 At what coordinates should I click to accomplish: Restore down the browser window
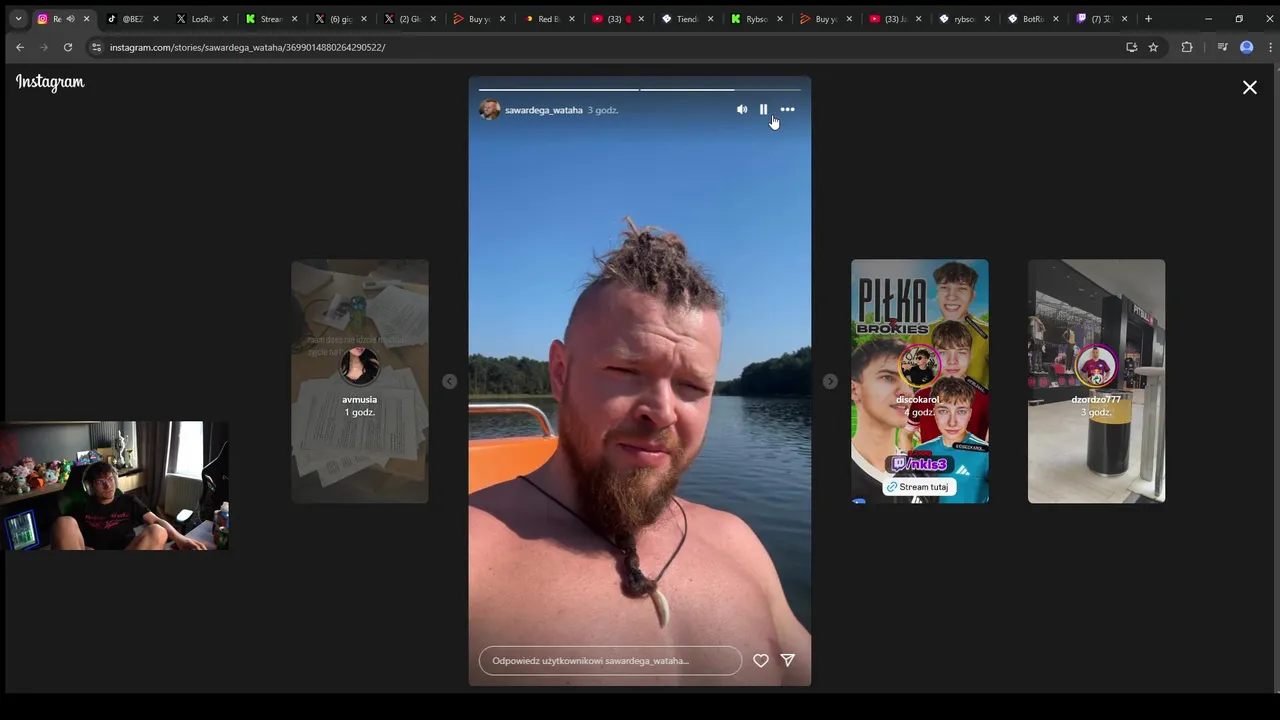[1239, 19]
